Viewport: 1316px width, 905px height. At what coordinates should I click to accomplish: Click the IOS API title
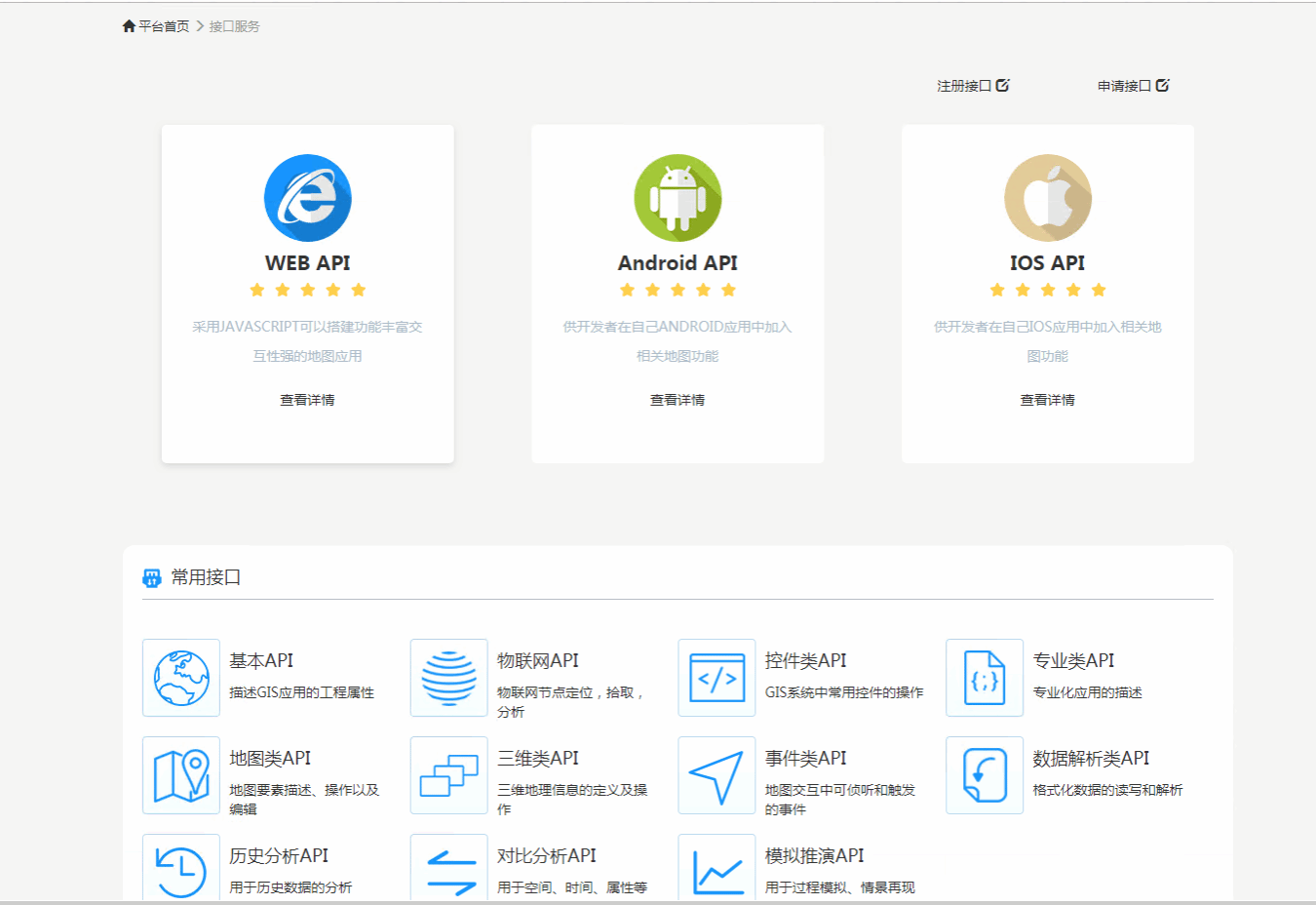pyautogui.click(x=1048, y=263)
